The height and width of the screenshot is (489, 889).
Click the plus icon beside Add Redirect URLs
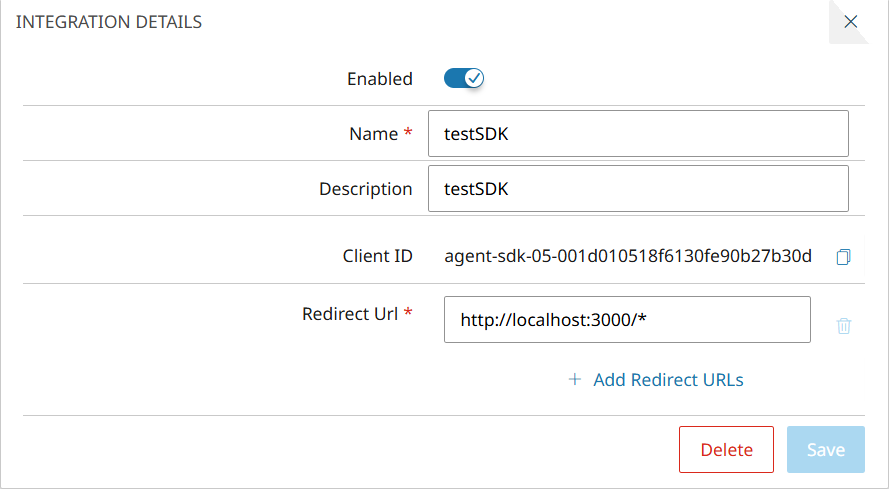tap(575, 380)
